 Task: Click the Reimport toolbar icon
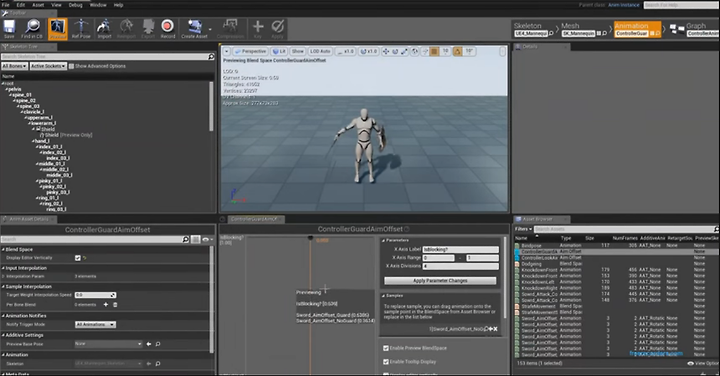(126, 29)
